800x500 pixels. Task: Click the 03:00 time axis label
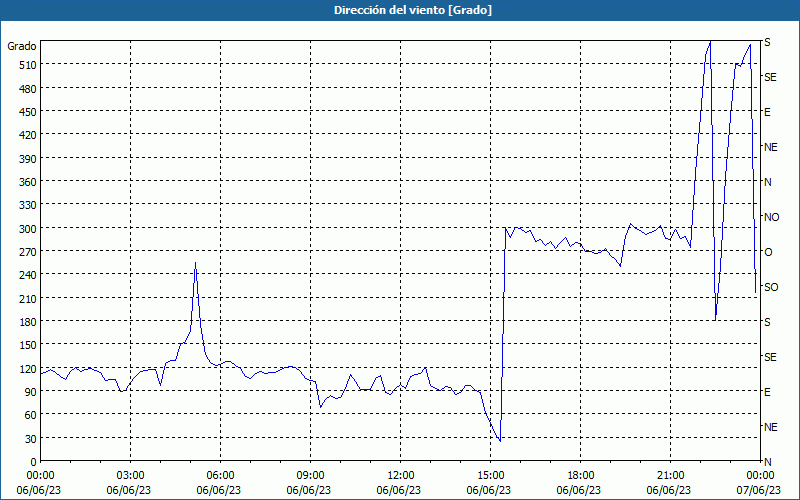click(131, 476)
